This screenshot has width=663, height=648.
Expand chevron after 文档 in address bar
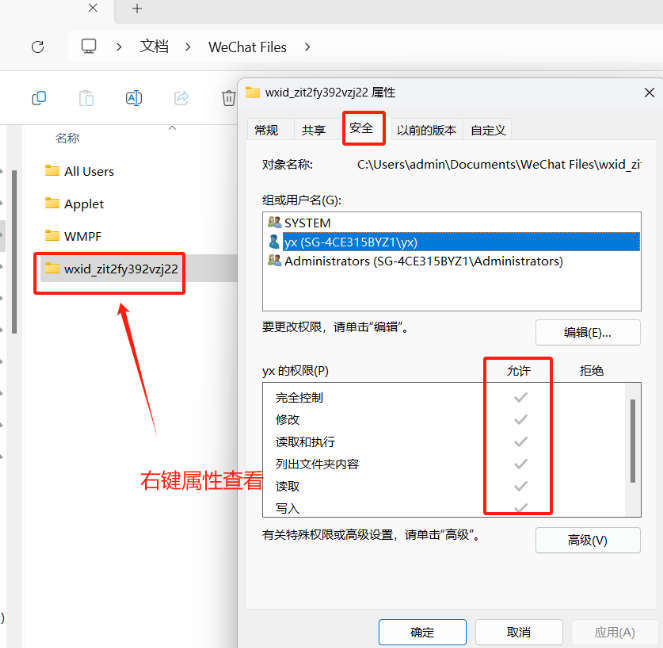coord(188,46)
